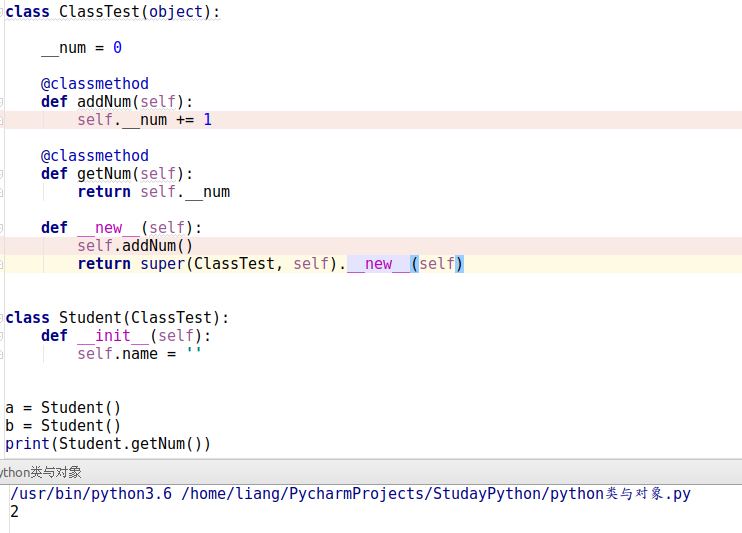Click the 'return self.__num' statement
The image size is (742, 533).
pos(154,192)
